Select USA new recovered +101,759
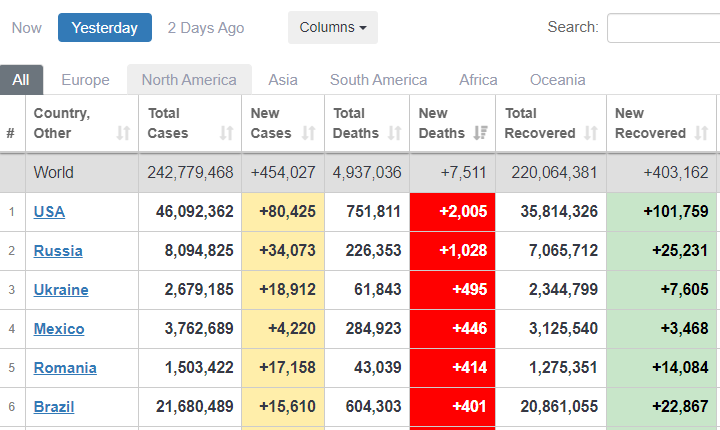Viewport: 720px width, 430px height. point(676,212)
